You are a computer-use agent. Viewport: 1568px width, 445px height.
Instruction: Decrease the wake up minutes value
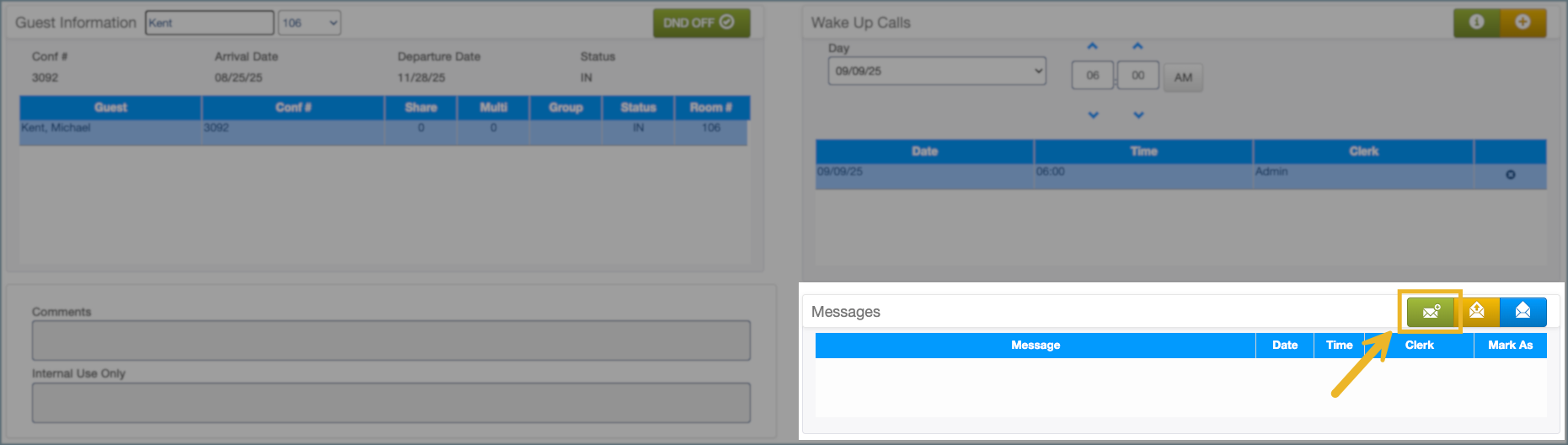(1138, 115)
